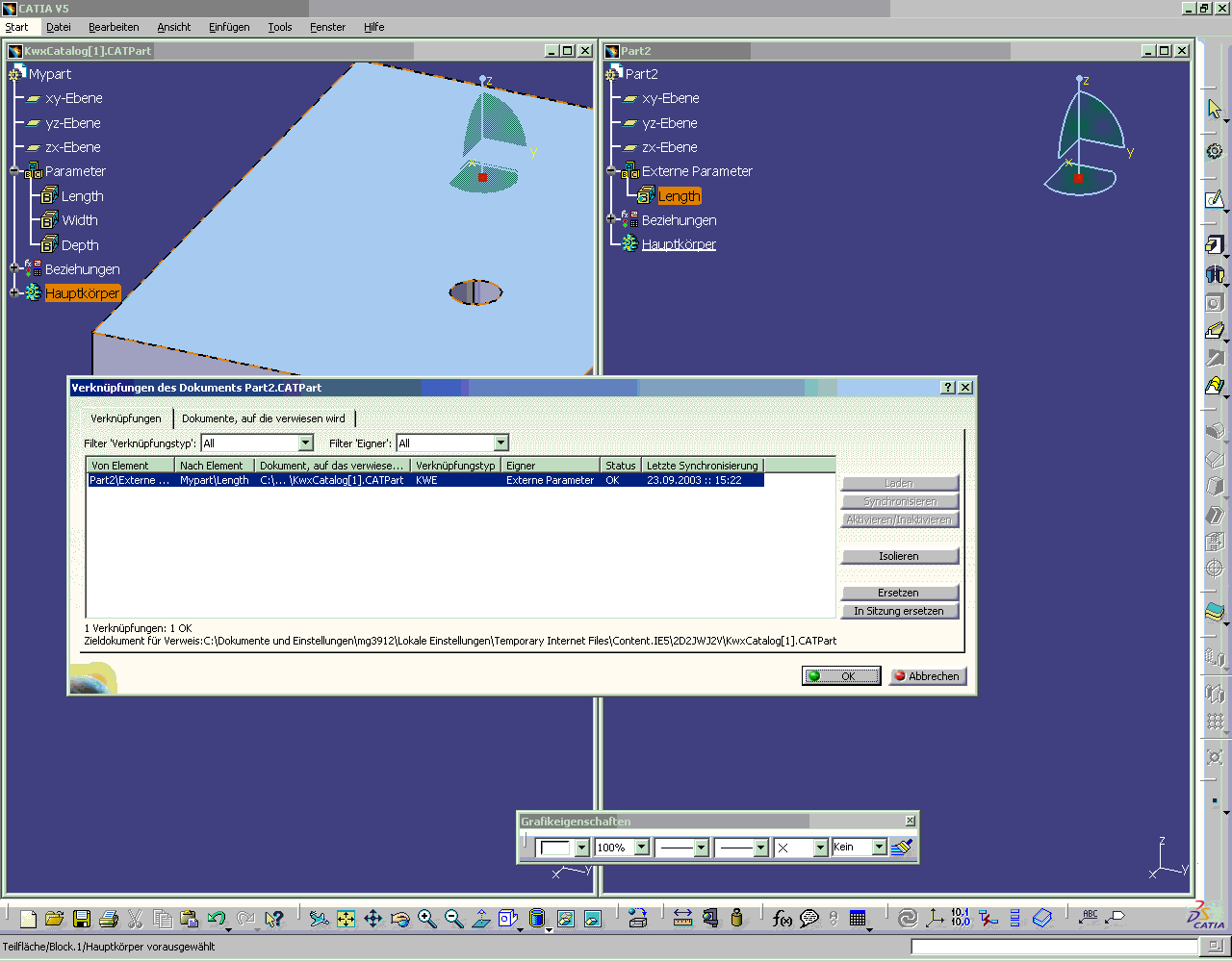Activate the What's This help icon
The width and height of the screenshot is (1232, 962).
(x=274, y=919)
